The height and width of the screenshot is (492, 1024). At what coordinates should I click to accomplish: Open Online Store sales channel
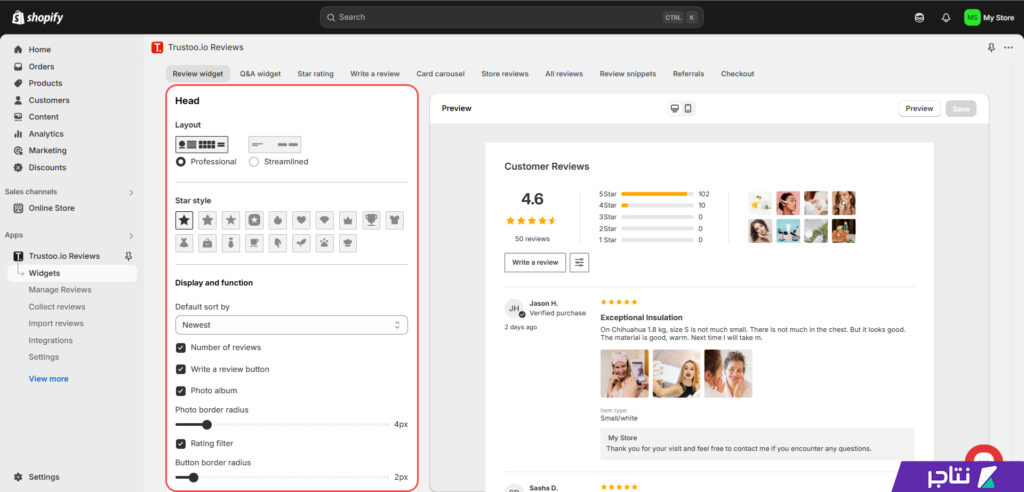click(x=52, y=208)
